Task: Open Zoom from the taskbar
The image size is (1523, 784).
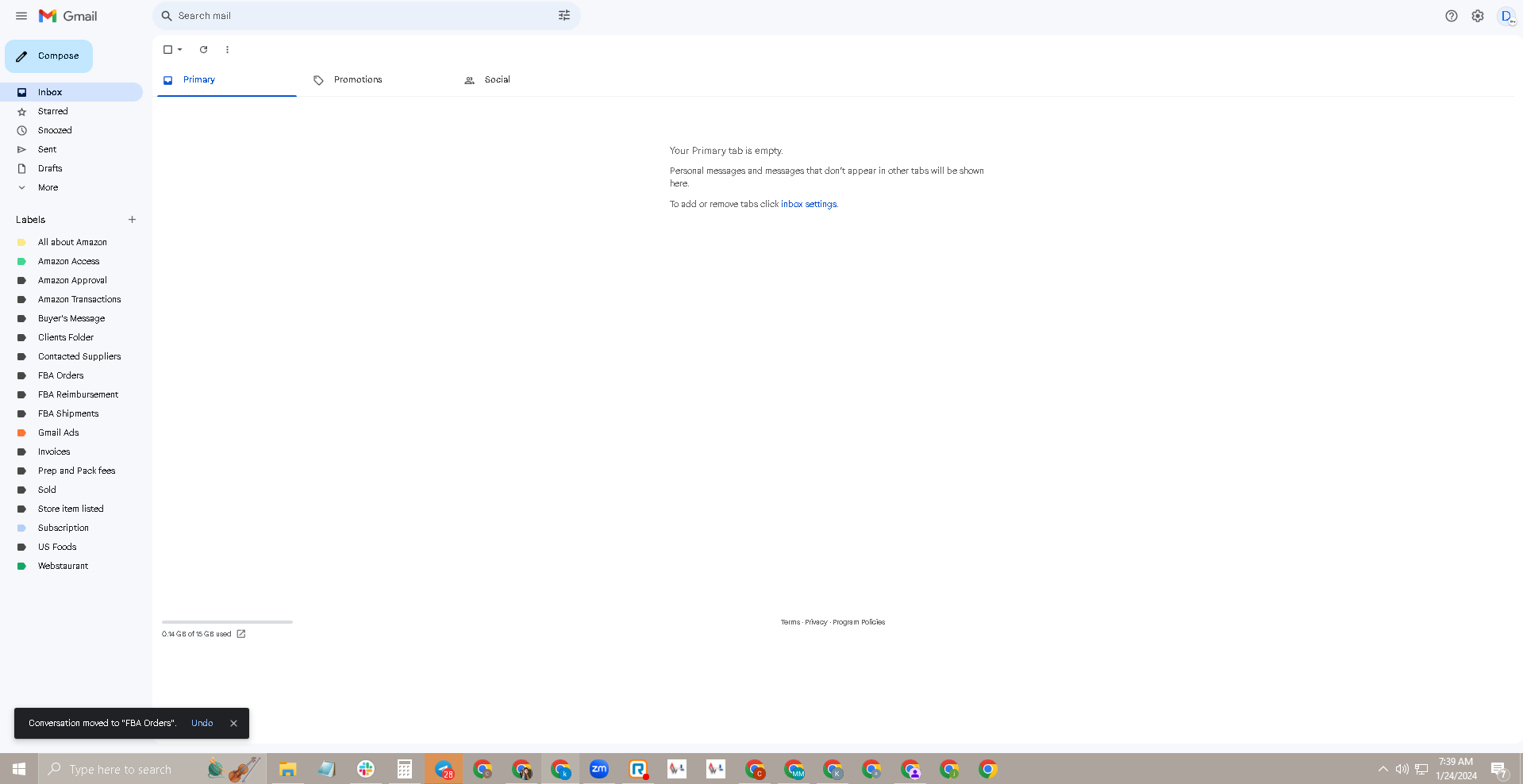Action: coord(599,769)
